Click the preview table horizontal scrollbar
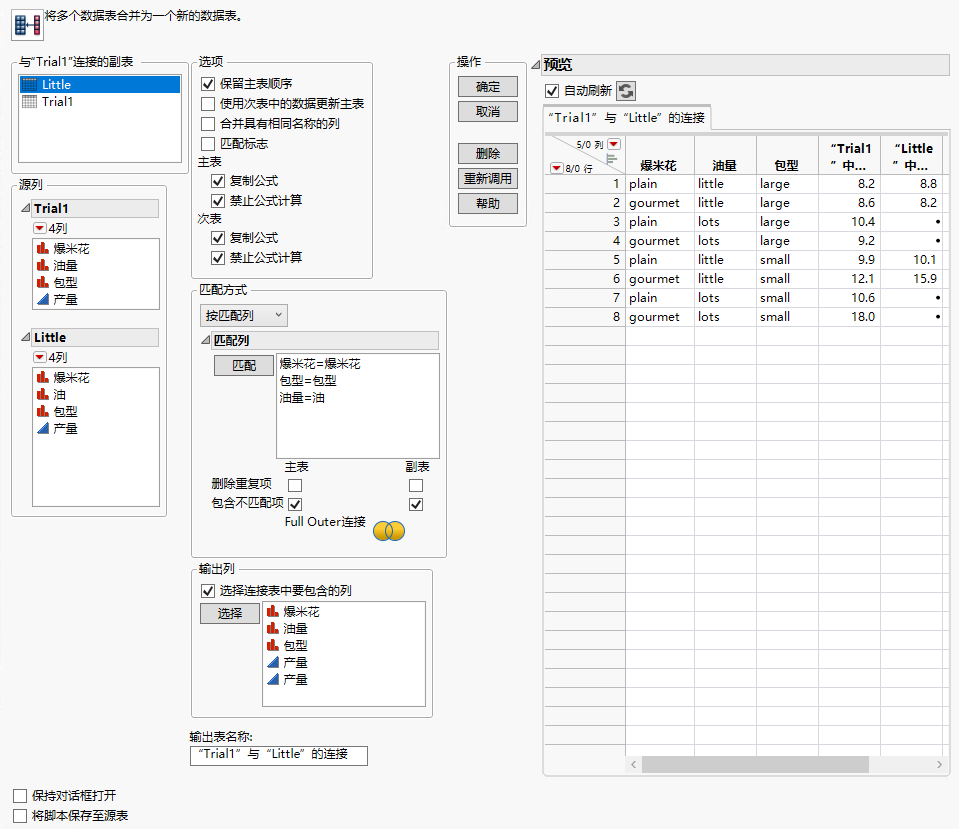Image resolution: width=959 pixels, height=829 pixels. pyautogui.click(x=755, y=764)
